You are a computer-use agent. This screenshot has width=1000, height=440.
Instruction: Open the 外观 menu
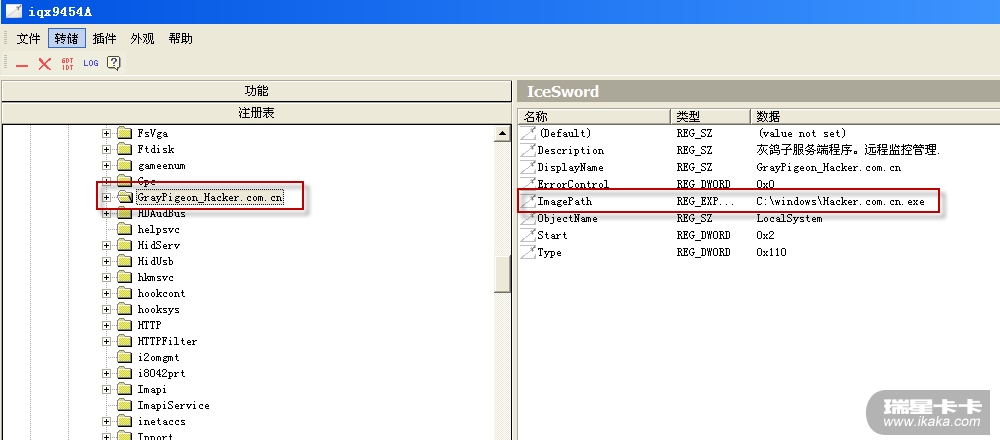coord(142,39)
